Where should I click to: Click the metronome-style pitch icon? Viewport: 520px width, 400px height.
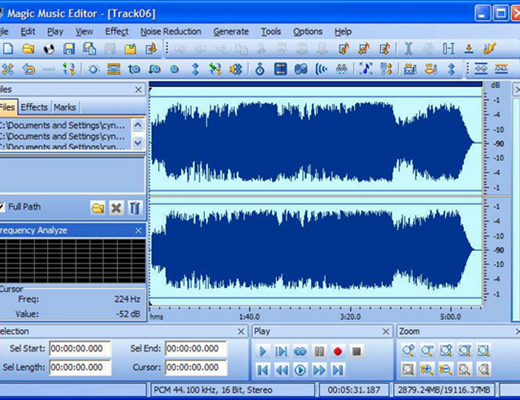pos(260,69)
